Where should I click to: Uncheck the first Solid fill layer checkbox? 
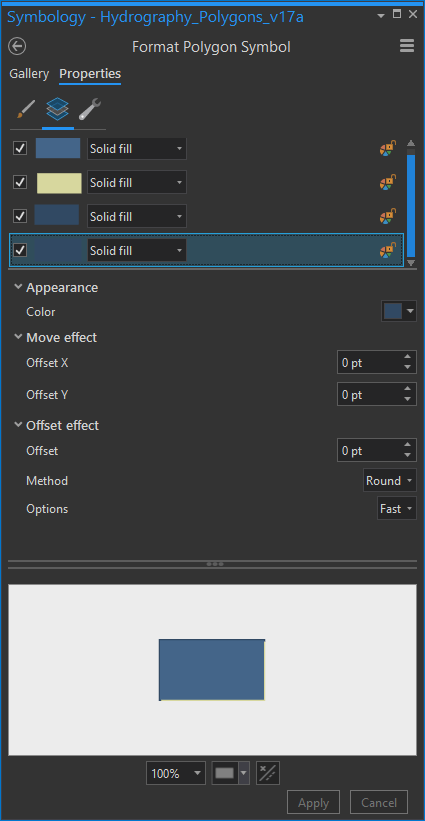pos(20,149)
